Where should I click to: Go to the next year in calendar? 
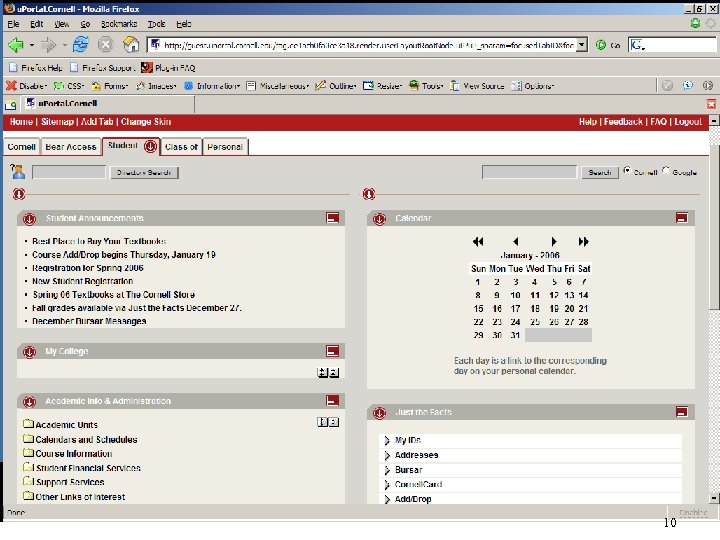pos(584,242)
